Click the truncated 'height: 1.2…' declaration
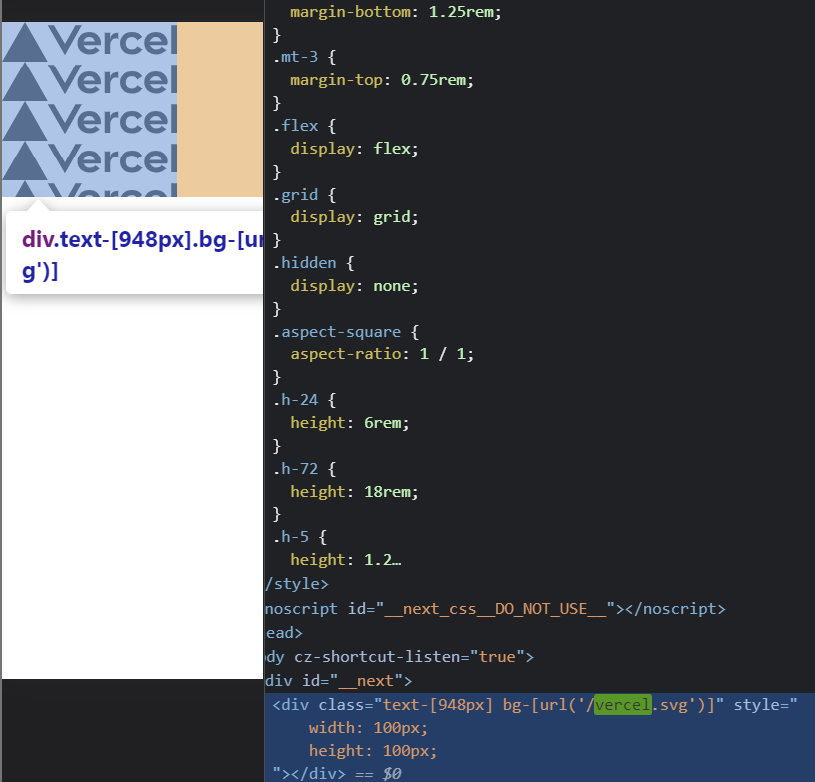Screen dimensions: 815x782 click(x=346, y=560)
